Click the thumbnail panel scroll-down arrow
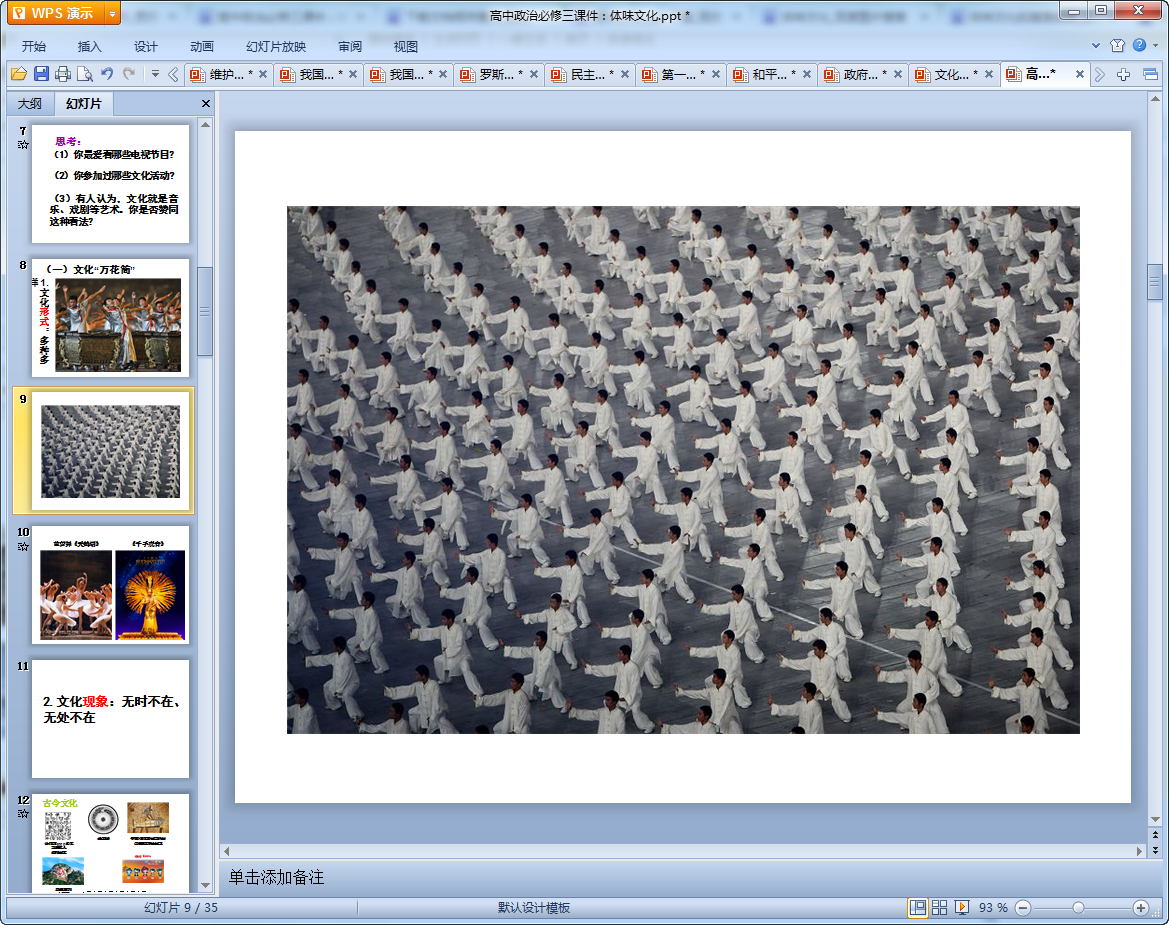The image size is (1169, 925). click(x=205, y=885)
